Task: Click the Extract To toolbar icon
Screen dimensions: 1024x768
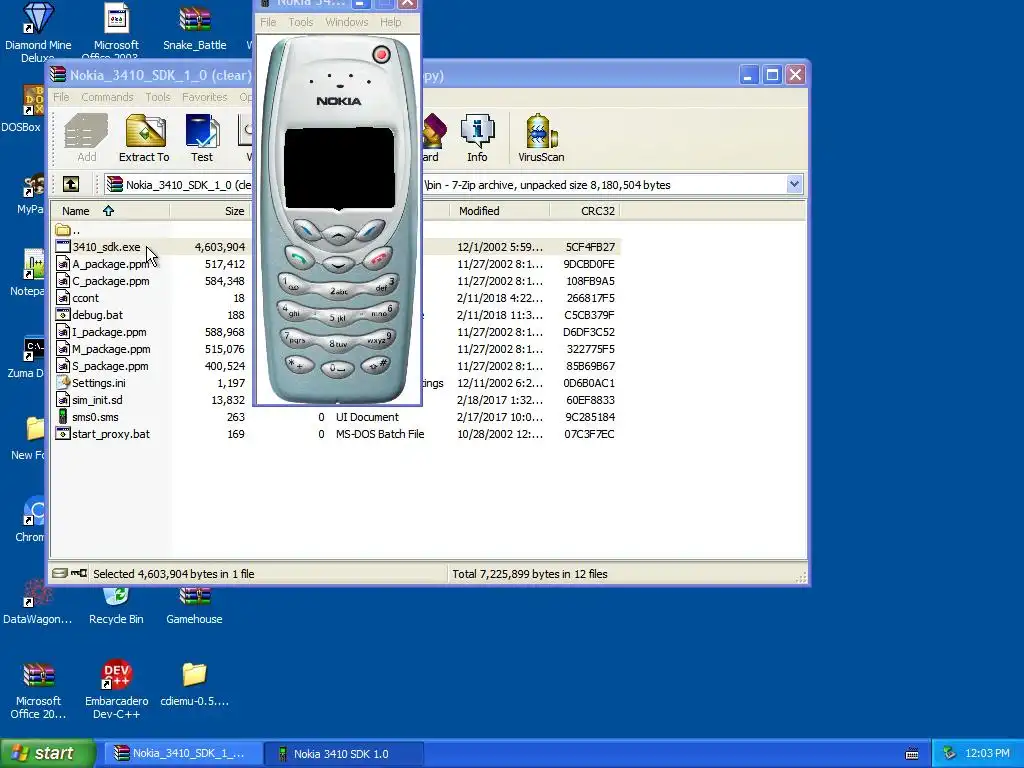Action: pyautogui.click(x=144, y=138)
